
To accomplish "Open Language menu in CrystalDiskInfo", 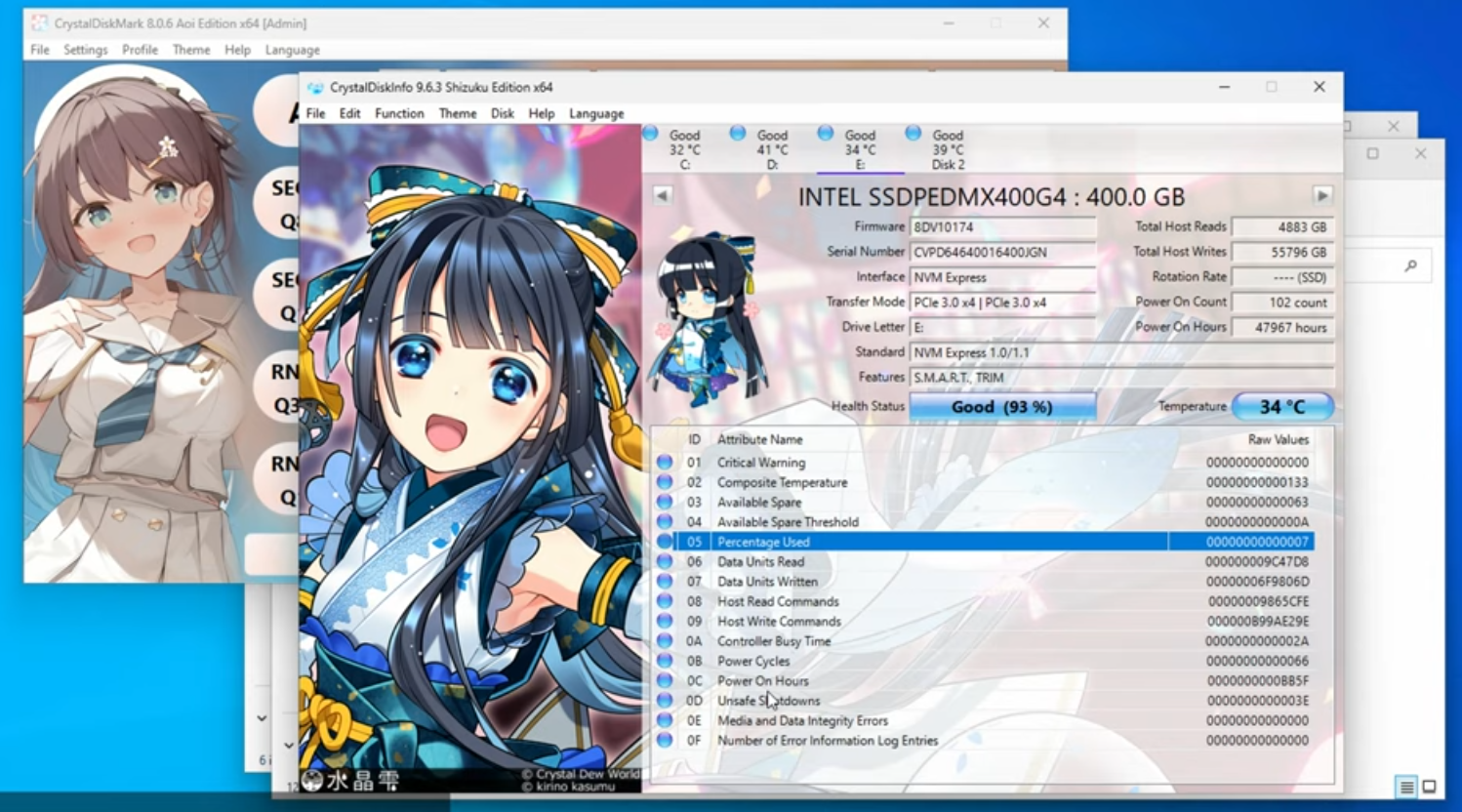I will [x=596, y=113].
